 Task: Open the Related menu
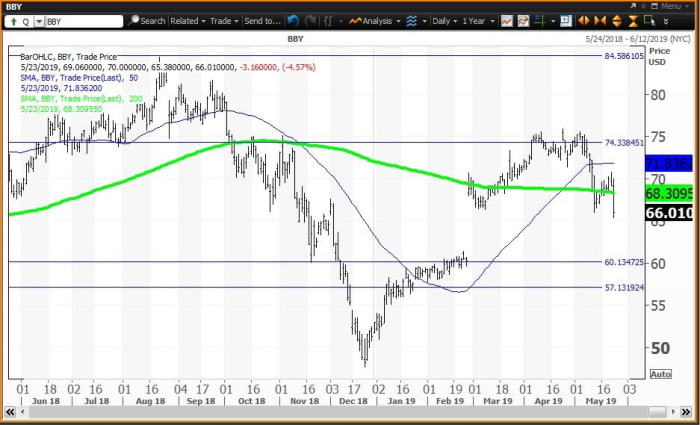(188, 21)
